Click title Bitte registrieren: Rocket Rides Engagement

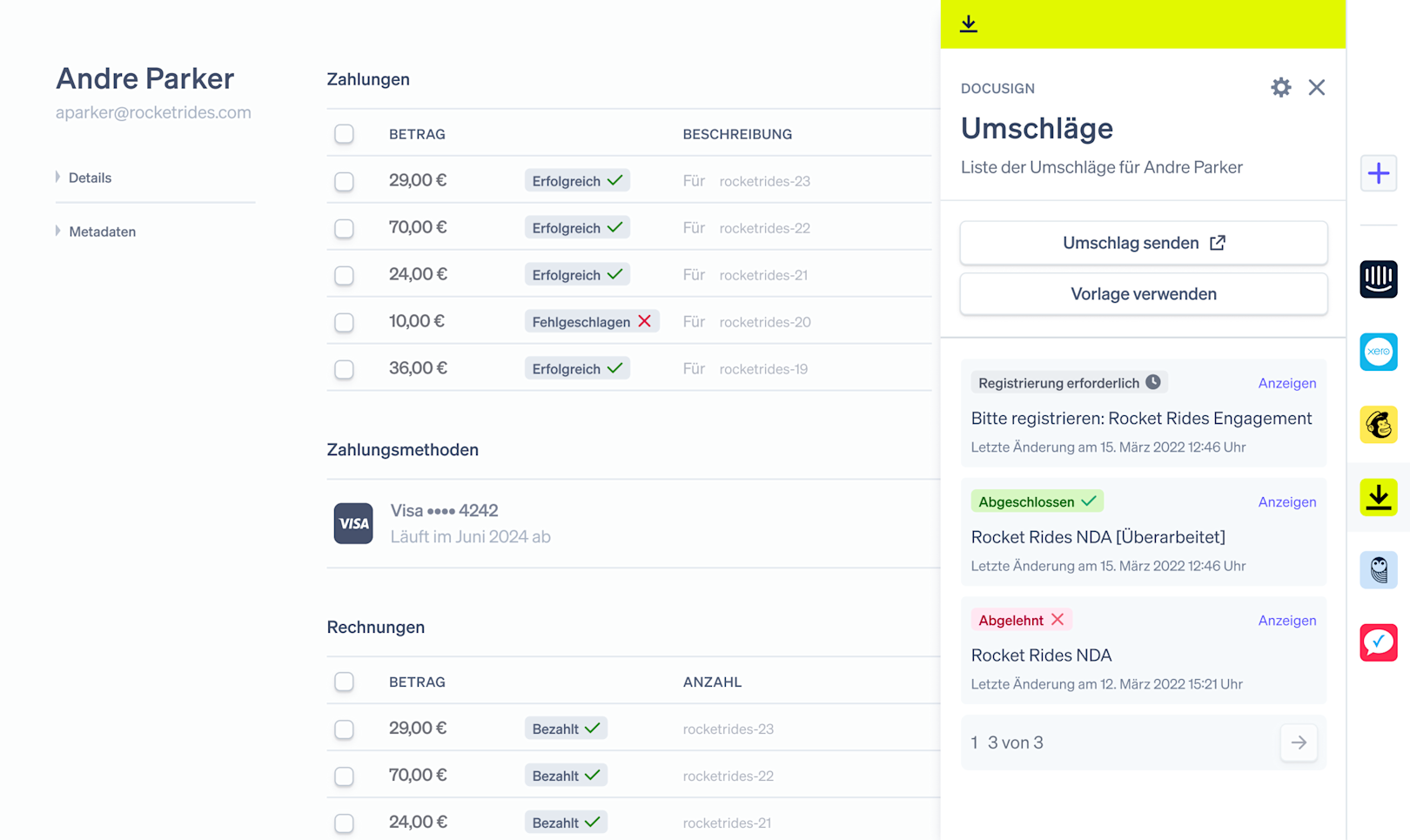[x=1141, y=419]
